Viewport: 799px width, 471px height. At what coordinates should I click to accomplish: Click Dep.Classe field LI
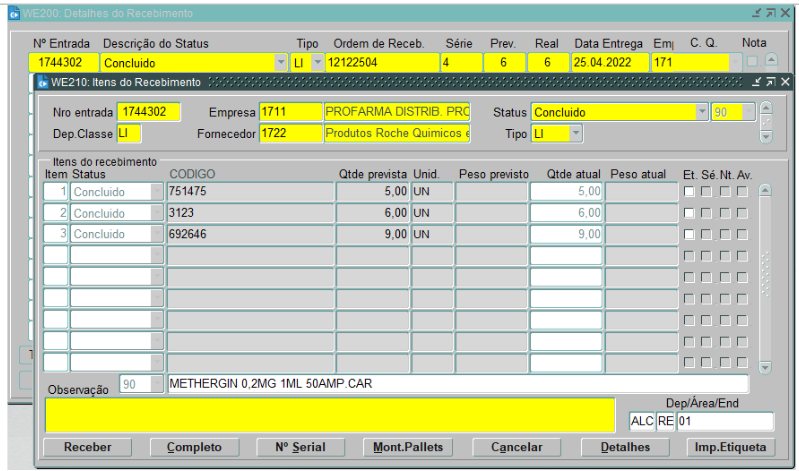coord(129,134)
